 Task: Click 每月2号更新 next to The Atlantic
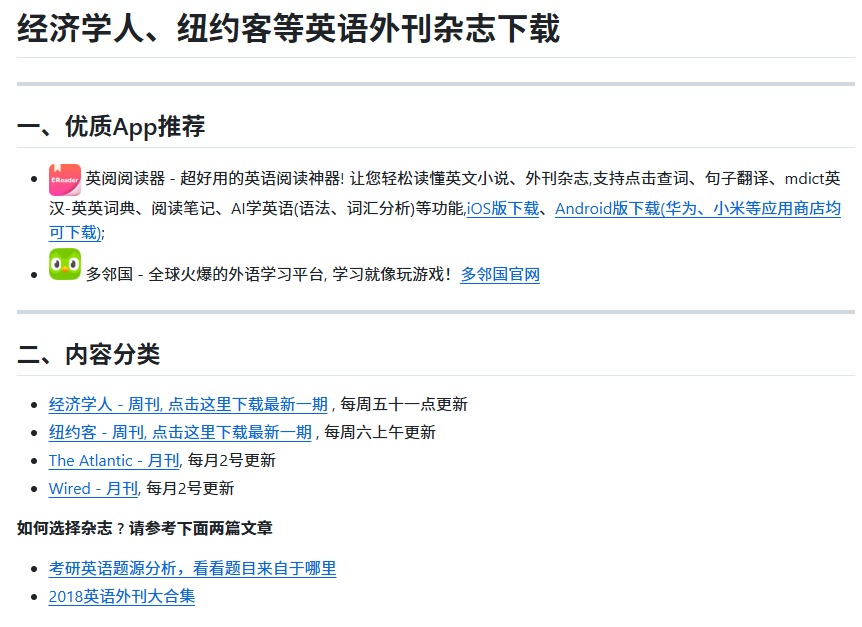coord(231,460)
